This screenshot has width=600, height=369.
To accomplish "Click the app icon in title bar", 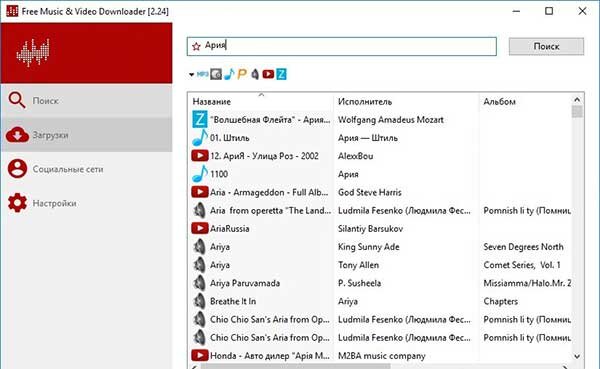I will (12, 10).
